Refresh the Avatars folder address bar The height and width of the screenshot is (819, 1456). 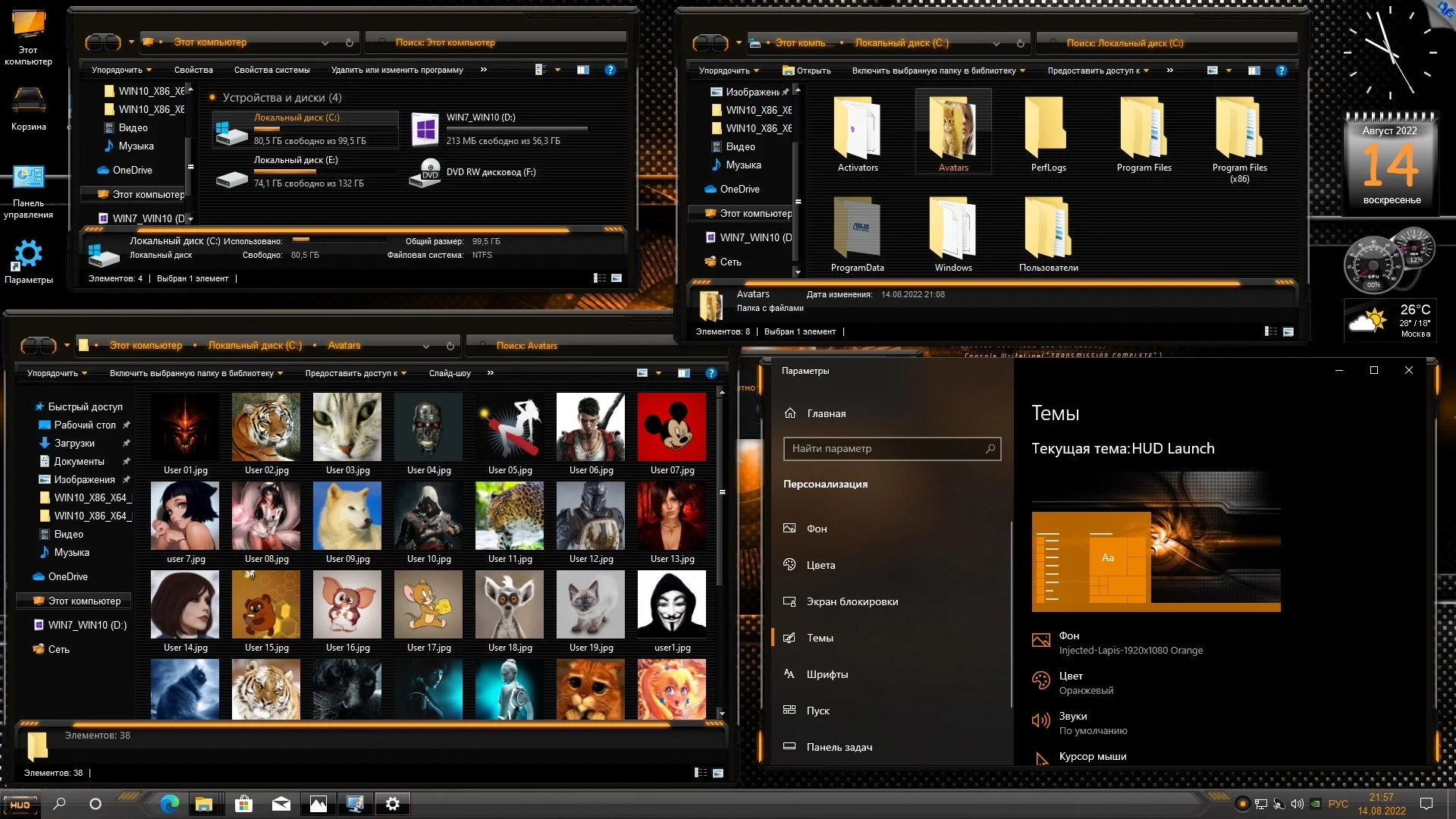point(450,346)
